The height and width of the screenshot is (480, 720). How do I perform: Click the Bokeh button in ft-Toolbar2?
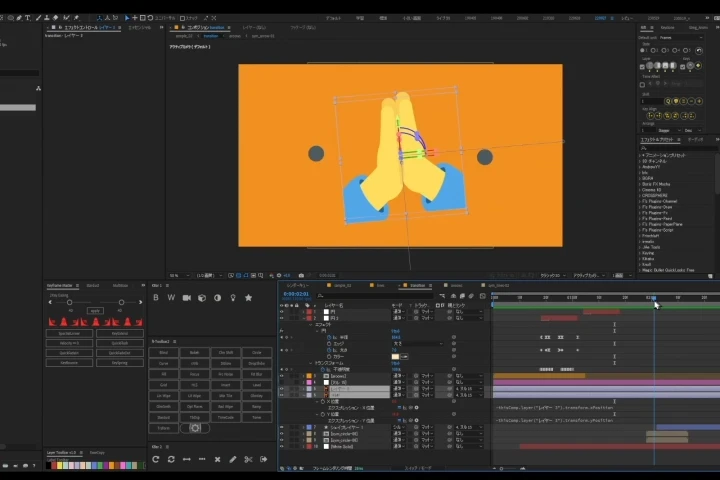195,352
